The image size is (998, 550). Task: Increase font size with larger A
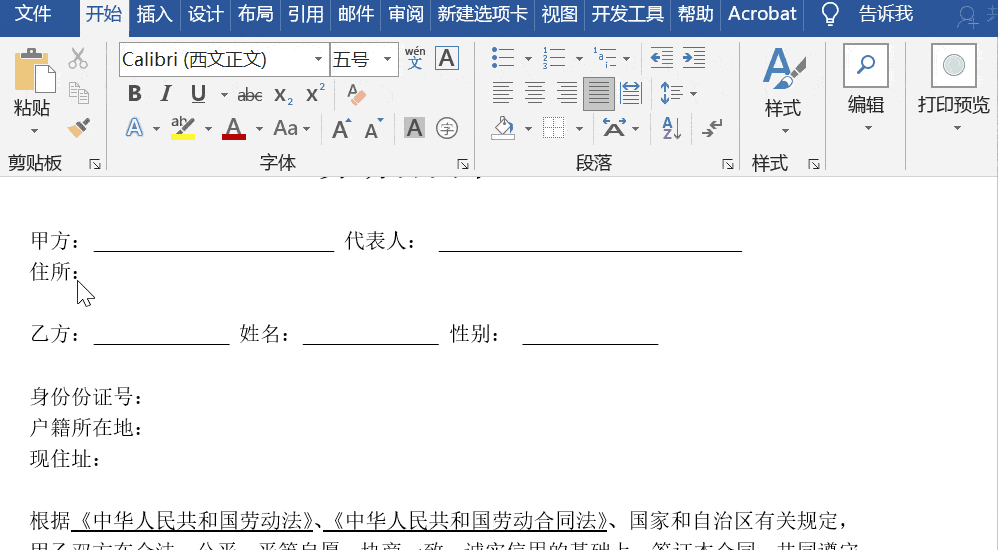[x=341, y=128]
